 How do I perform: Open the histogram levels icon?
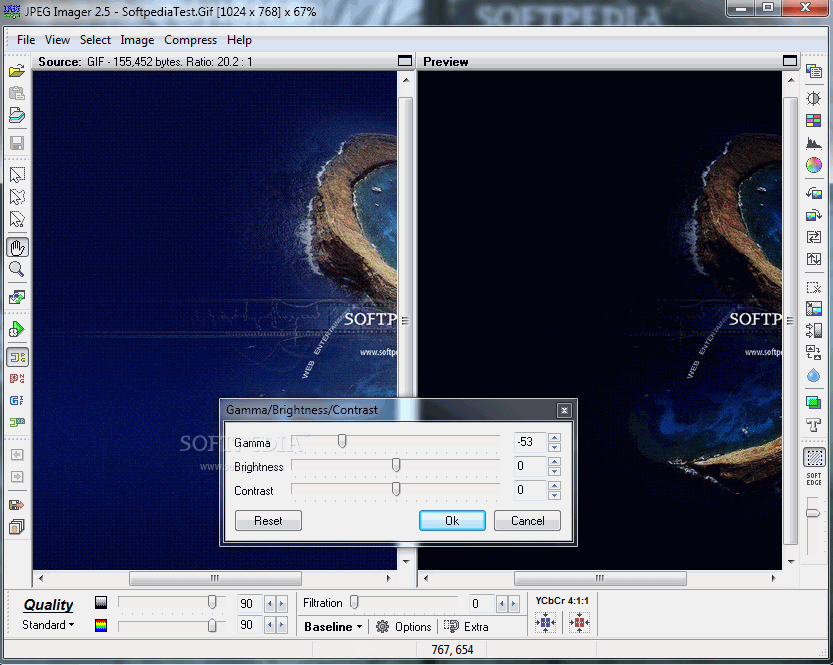pos(813,143)
